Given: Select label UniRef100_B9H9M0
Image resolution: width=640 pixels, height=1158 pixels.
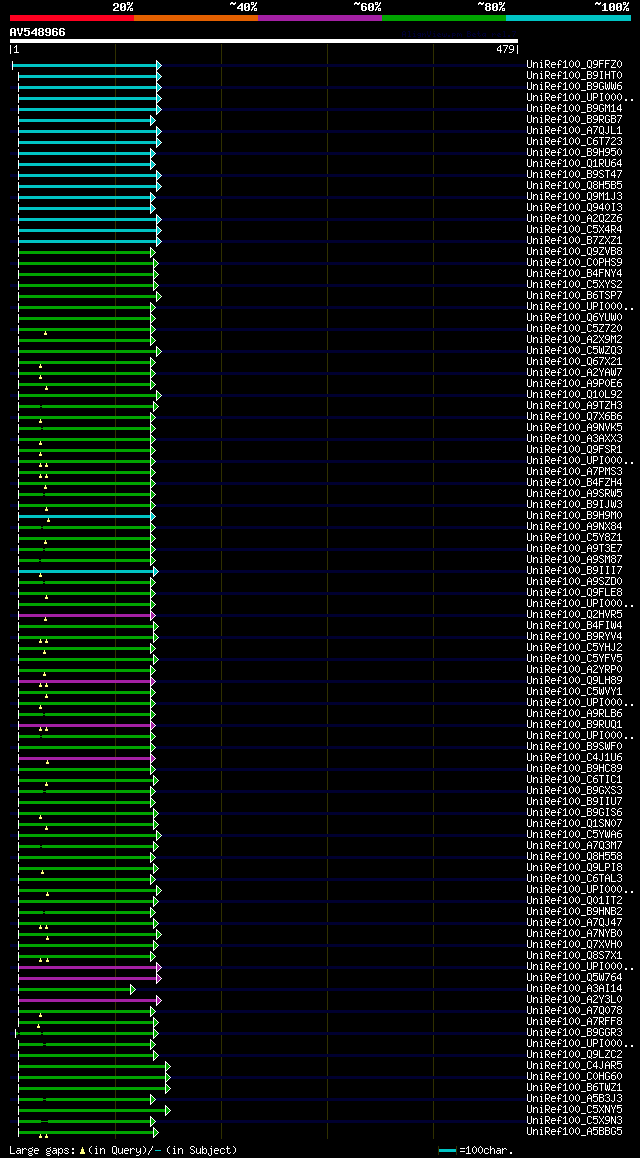Looking at the screenshot, I should 574,516.
